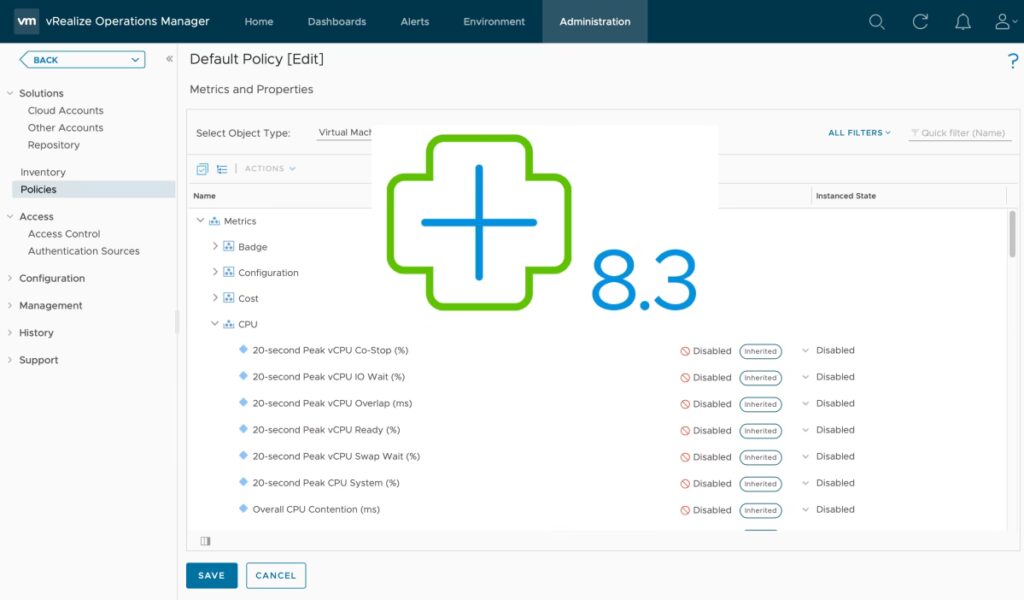
Task: Open the Alerts tab
Action: pos(415,21)
